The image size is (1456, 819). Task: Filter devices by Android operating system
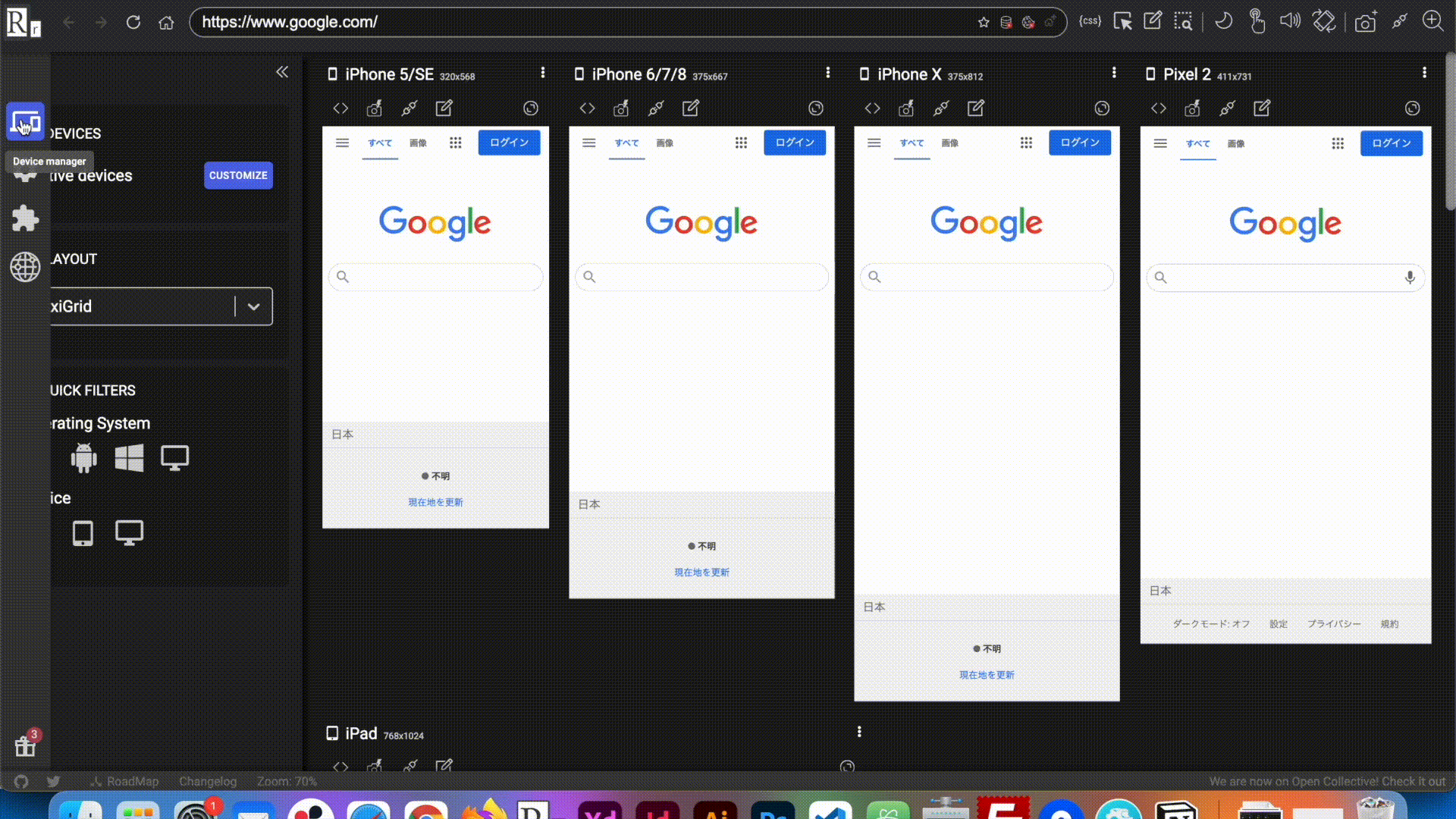(83, 458)
